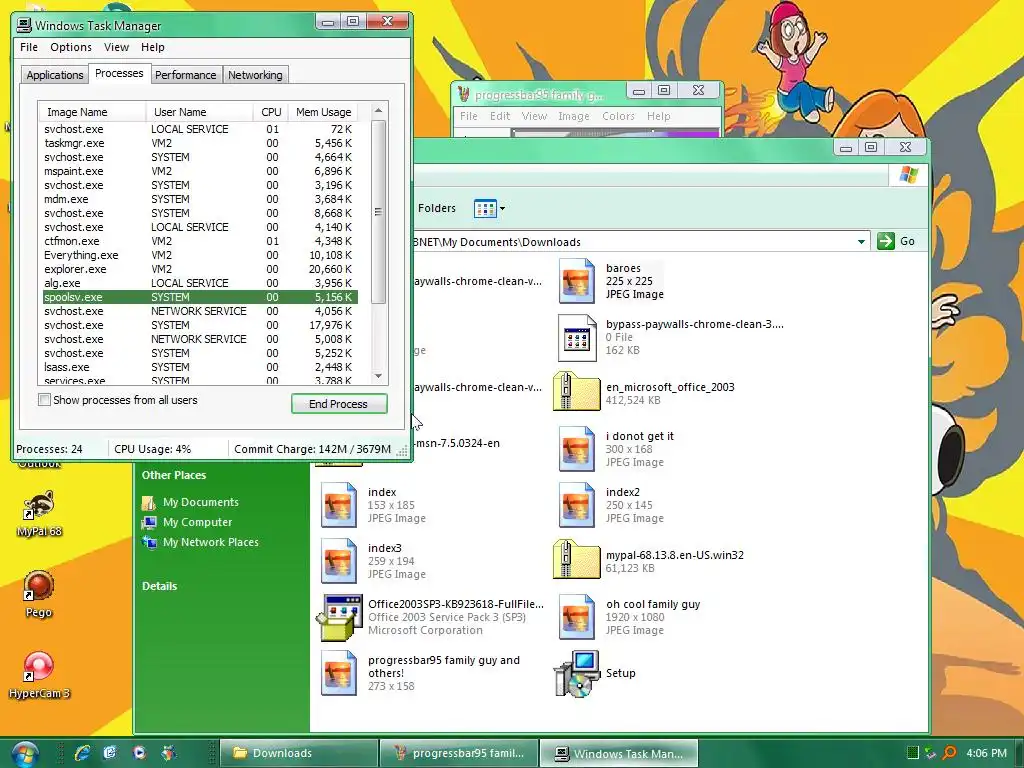
Task: Click the Windows Task Manager taskbar button
Action: coord(619,754)
